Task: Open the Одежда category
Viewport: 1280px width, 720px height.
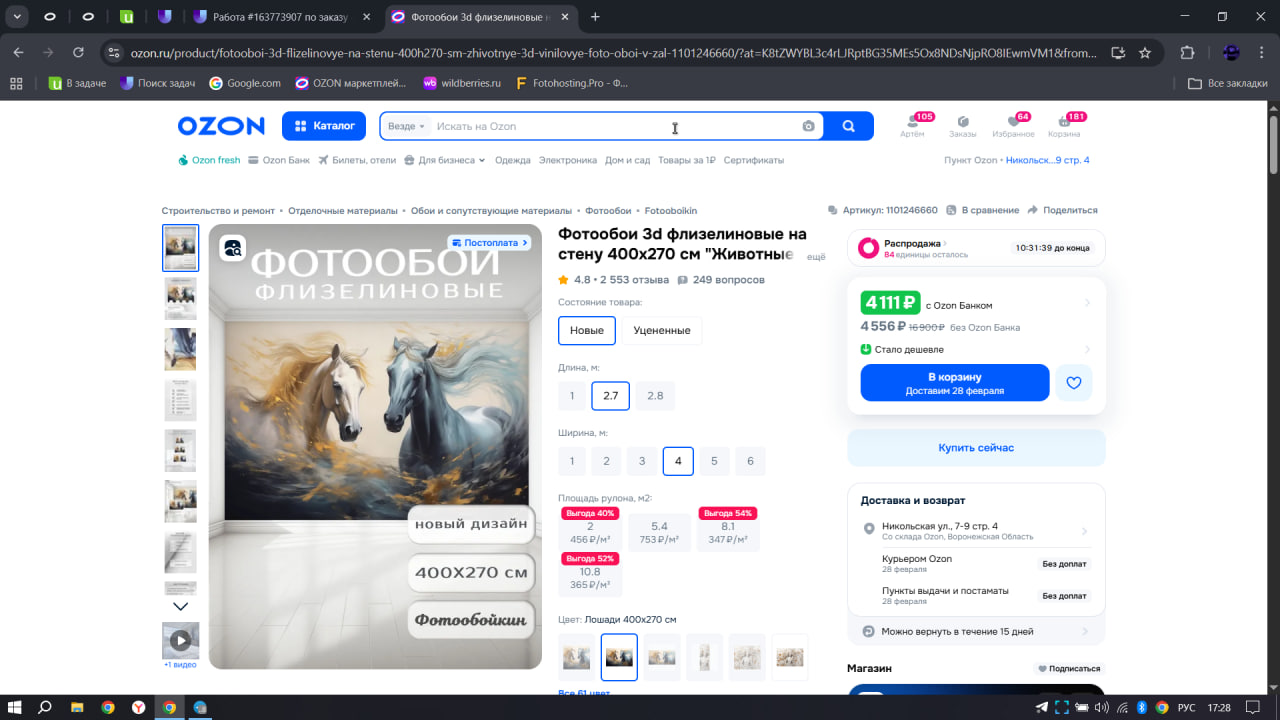Action: click(513, 160)
